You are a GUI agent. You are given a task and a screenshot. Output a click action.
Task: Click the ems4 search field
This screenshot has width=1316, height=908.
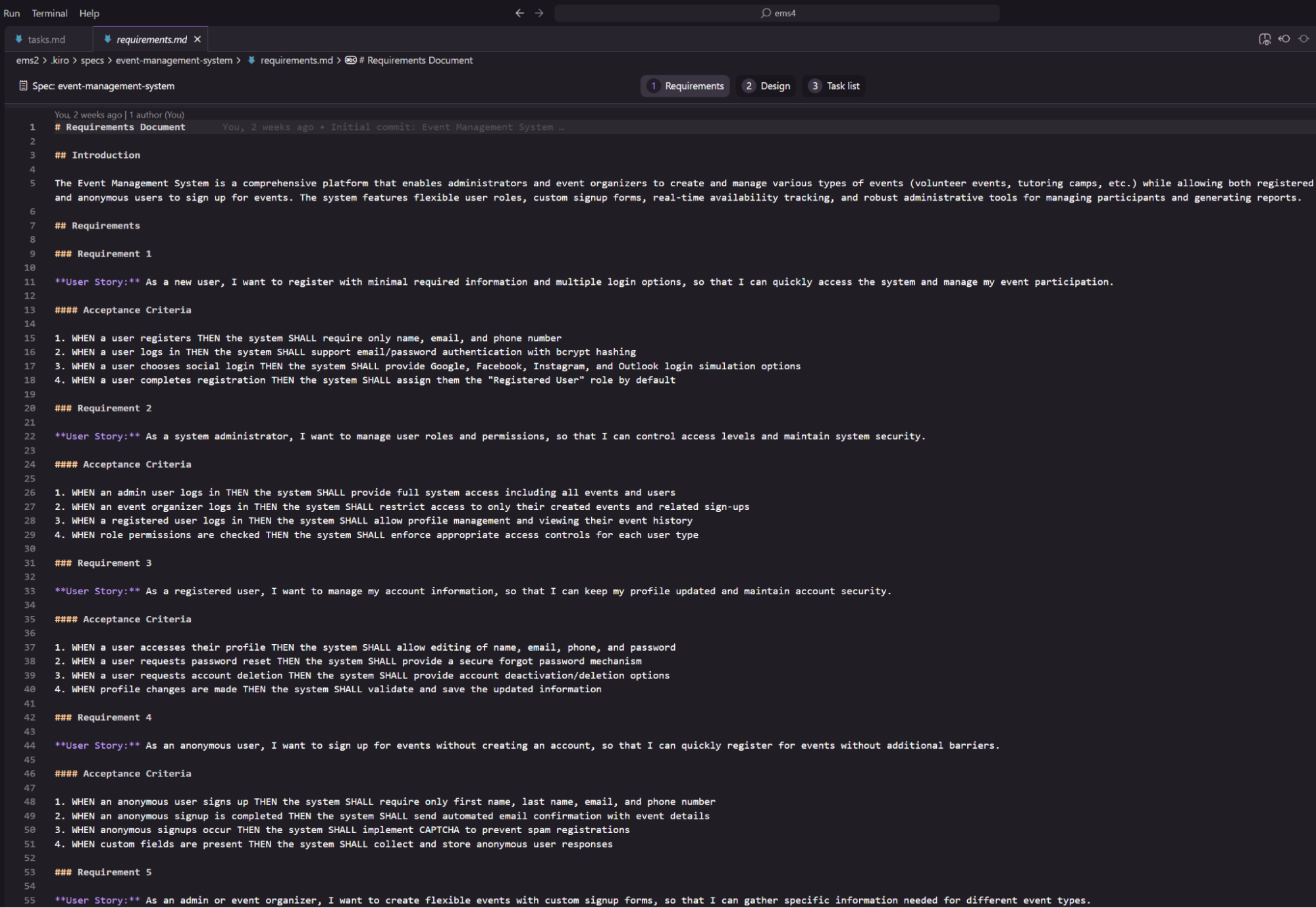coord(777,13)
